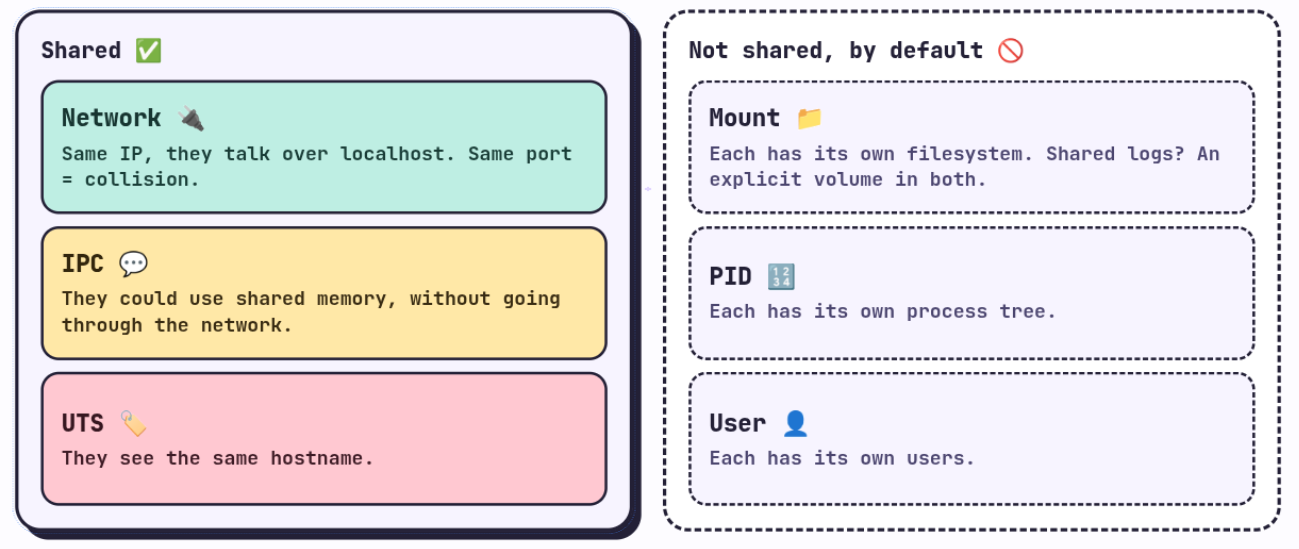
Task: Select the dashed User card
Action: pyautogui.click(x=972, y=439)
